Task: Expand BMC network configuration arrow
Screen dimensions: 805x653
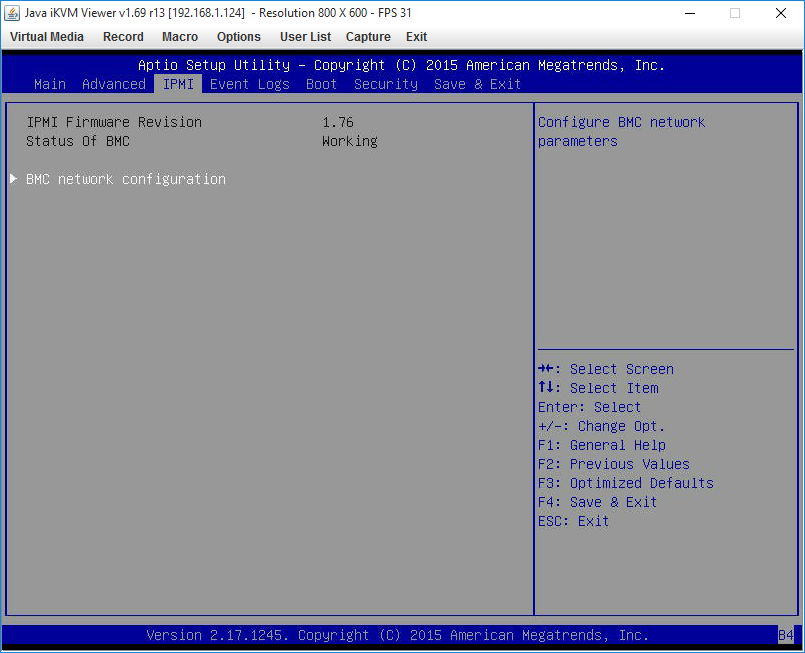Action: coord(13,179)
